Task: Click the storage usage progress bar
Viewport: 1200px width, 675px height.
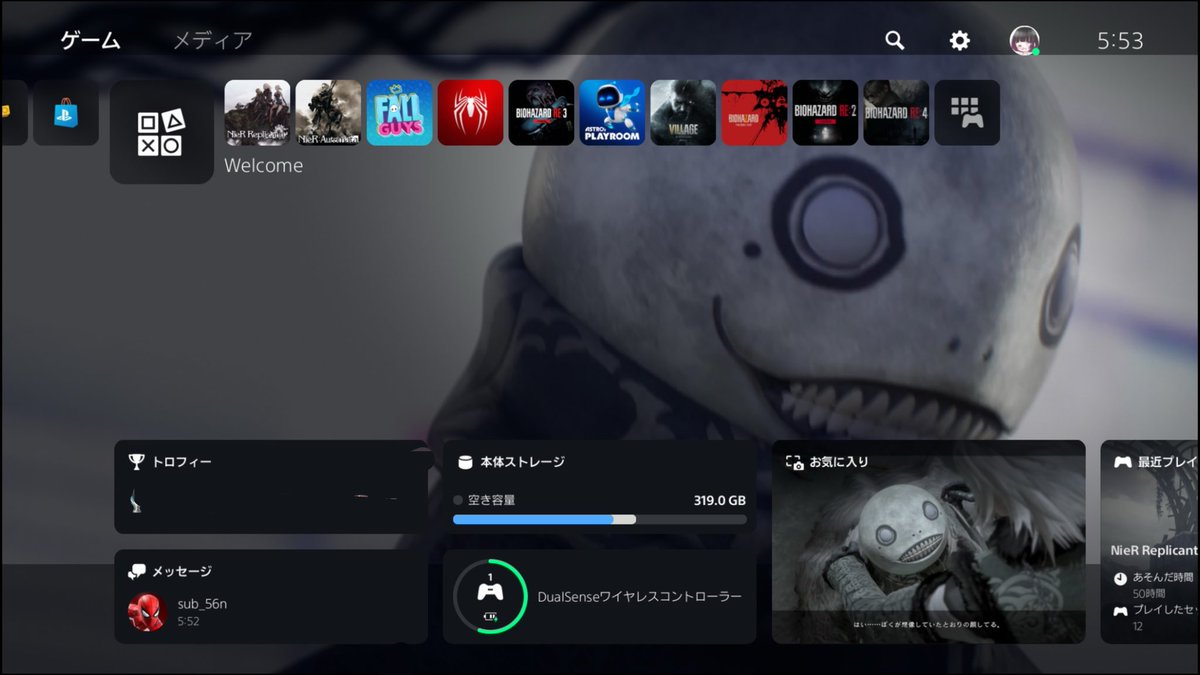Action: (600, 520)
